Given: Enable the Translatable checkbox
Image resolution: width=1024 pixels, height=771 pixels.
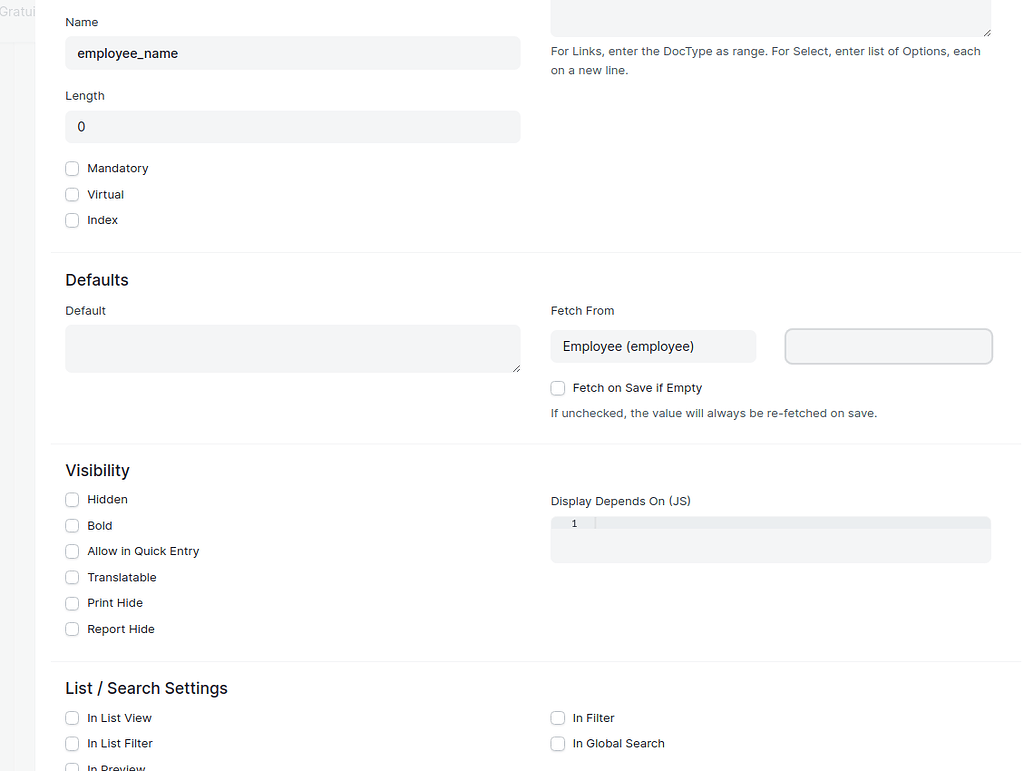Looking at the screenshot, I should (72, 578).
